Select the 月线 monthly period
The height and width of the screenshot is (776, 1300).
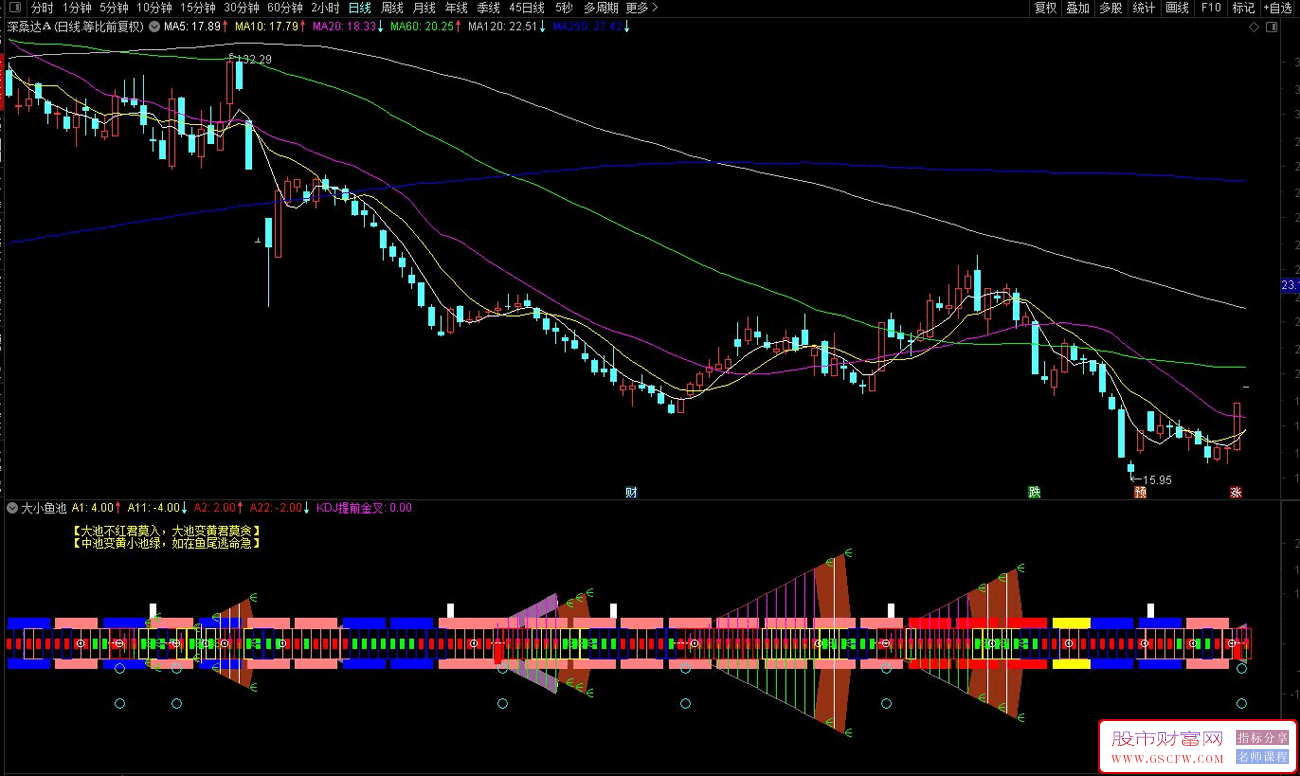pos(424,8)
